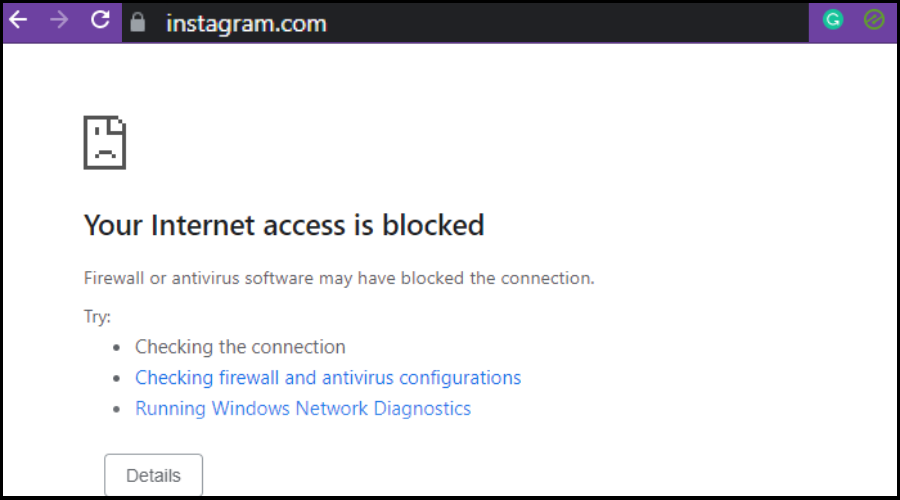The width and height of the screenshot is (900, 500).
Task: Click the green circular slashed extension icon
Action: 874,20
